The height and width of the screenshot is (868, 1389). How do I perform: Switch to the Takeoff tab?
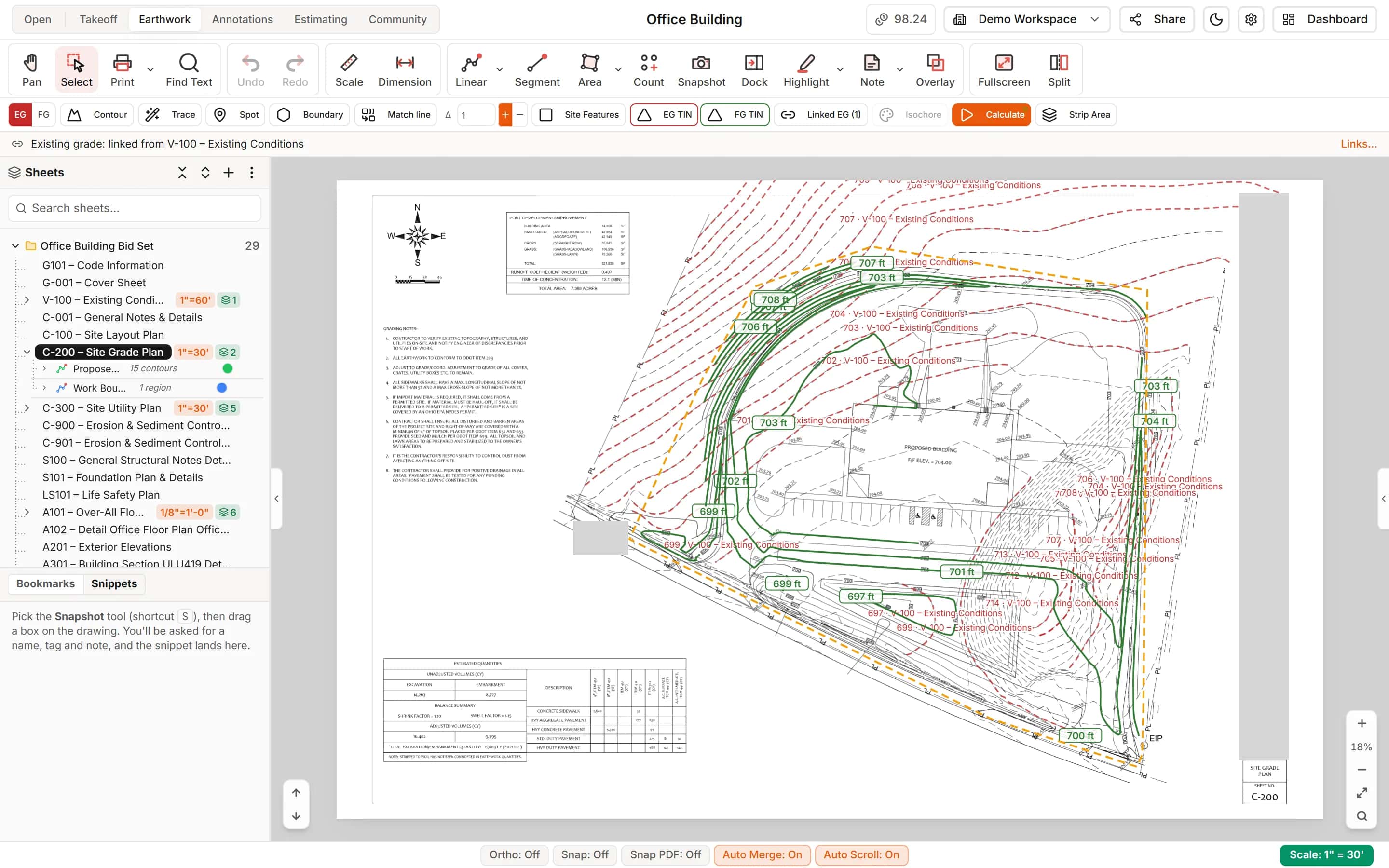coord(98,19)
